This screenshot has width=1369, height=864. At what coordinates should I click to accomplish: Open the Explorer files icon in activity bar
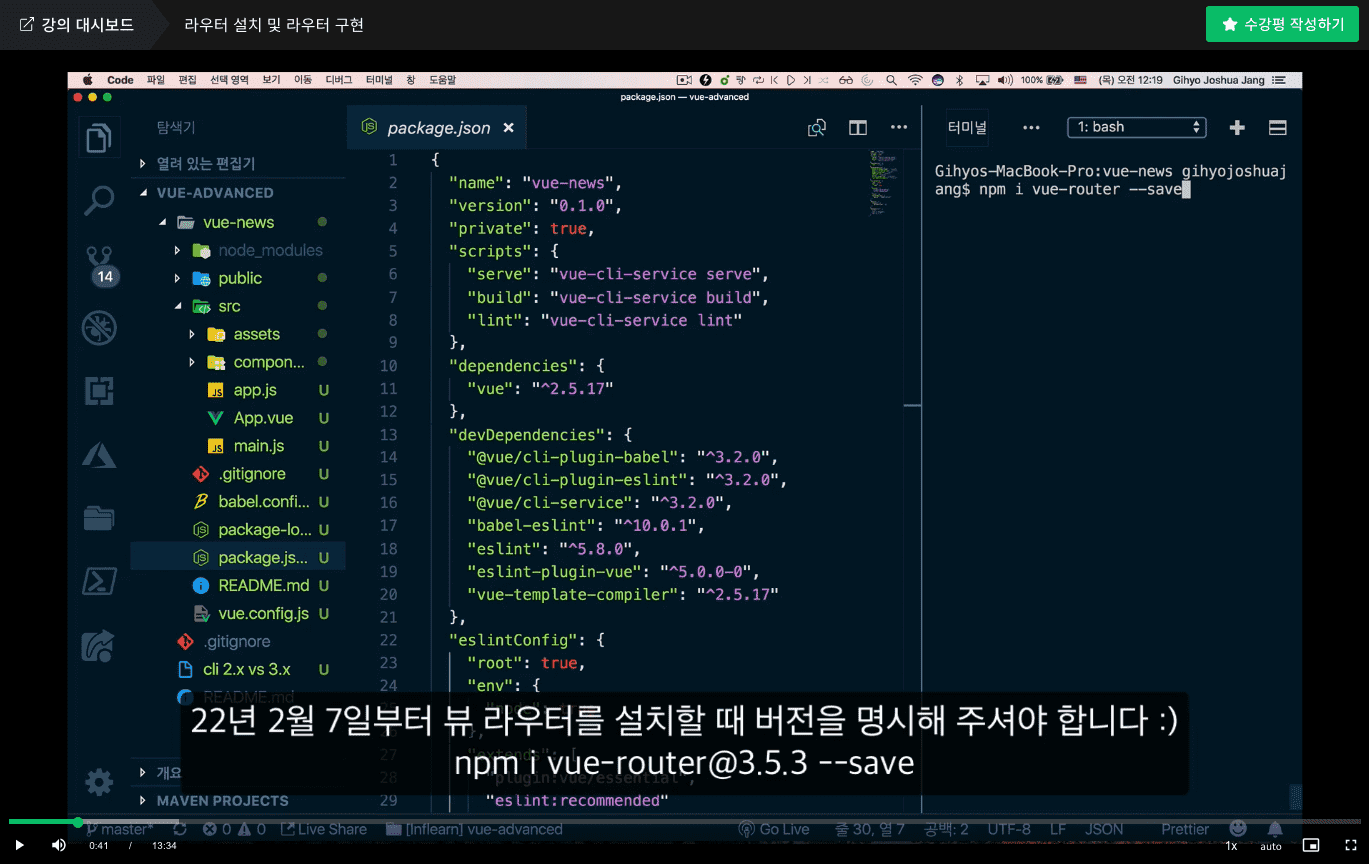[x=98, y=138]
